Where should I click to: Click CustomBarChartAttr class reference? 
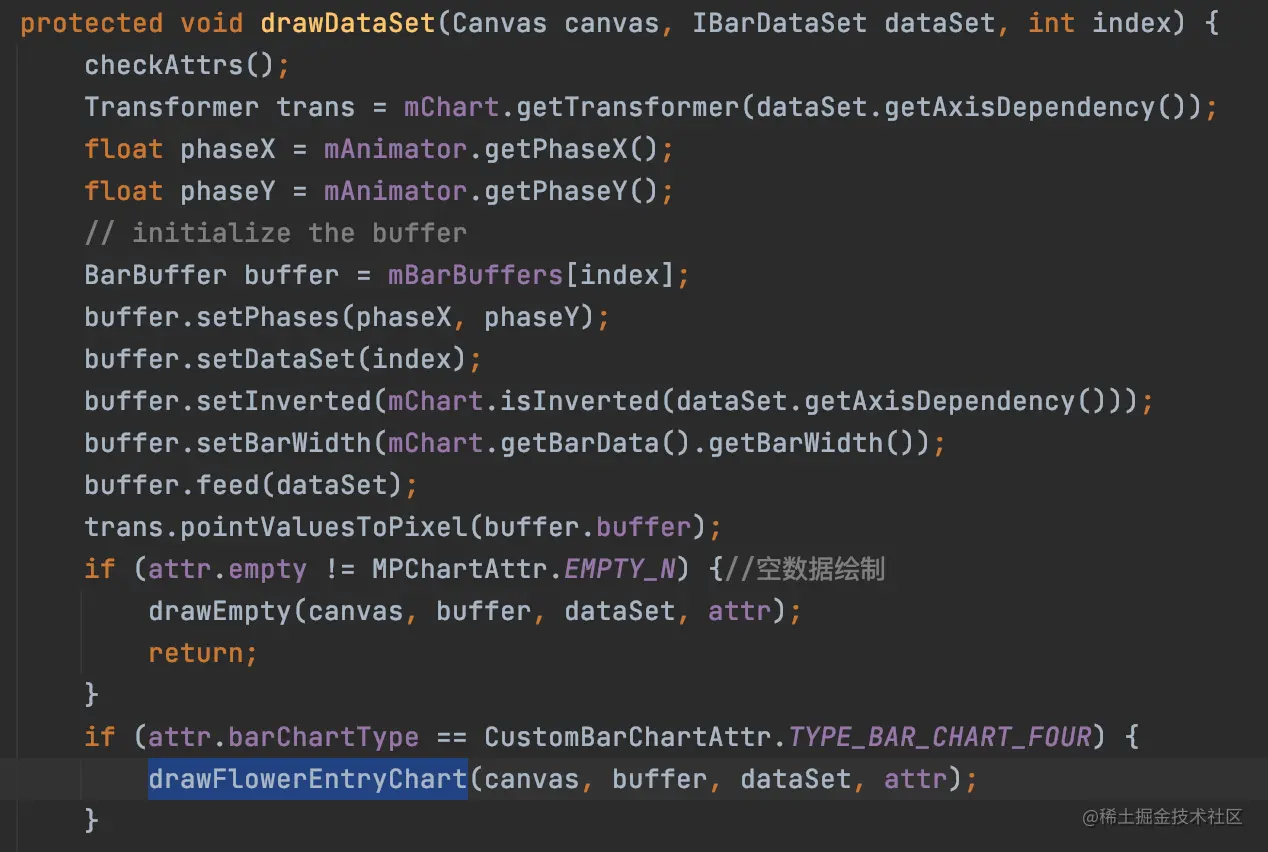click(x=628, y=737)
